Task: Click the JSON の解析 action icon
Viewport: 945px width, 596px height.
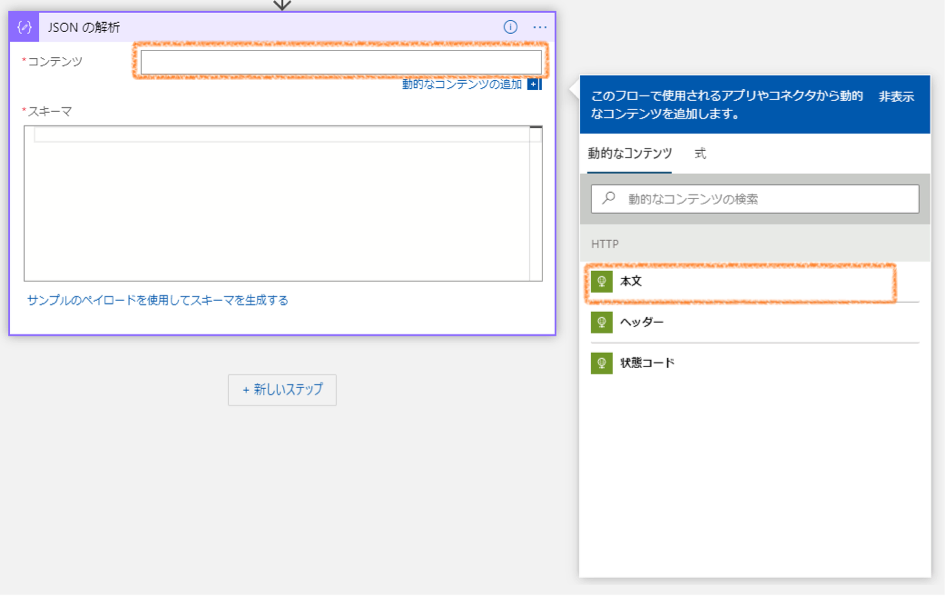Action: 24,27
